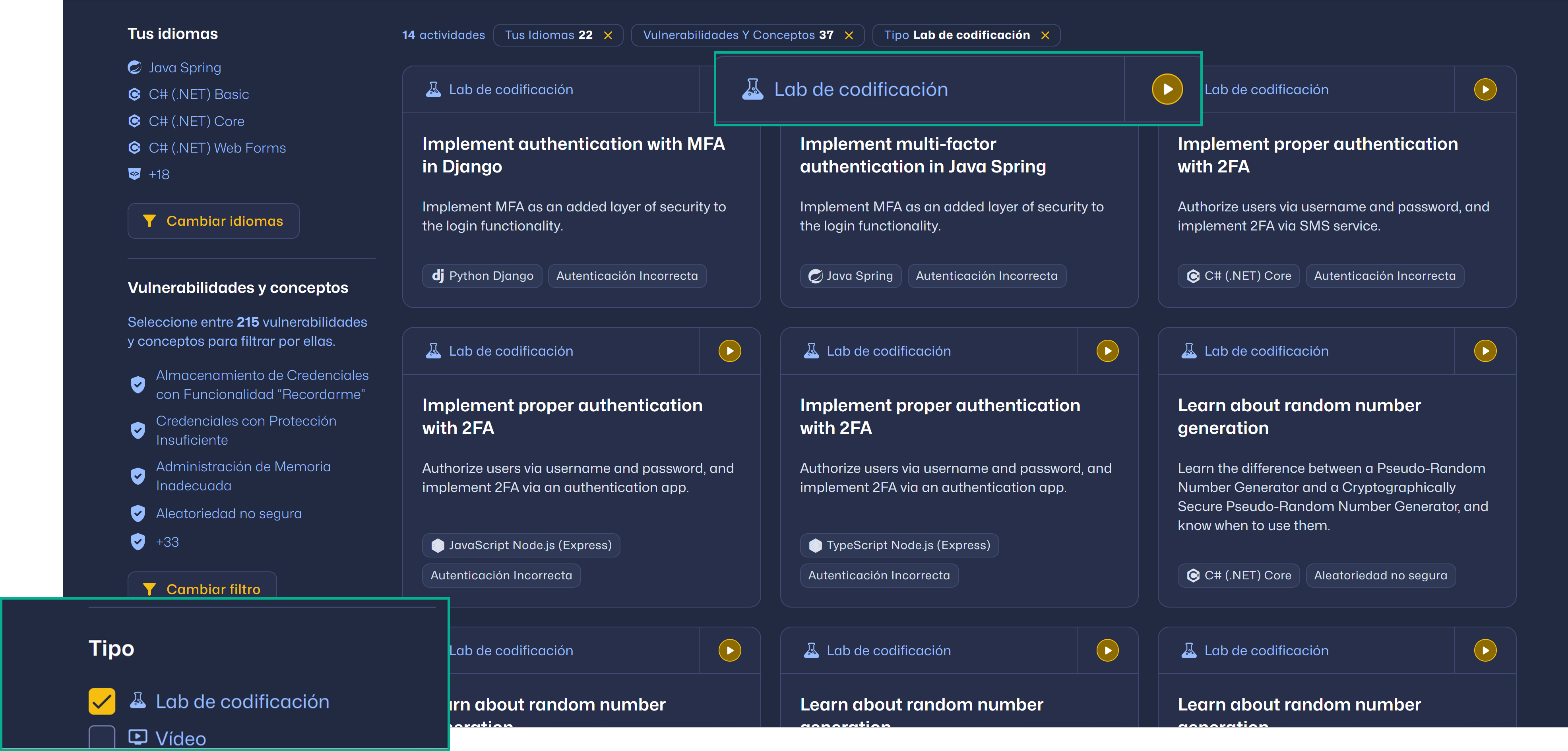This screenshot has height=751, width=1568.
Task: Expand the +18 more languages entry
Action: (x=159, y=175)
